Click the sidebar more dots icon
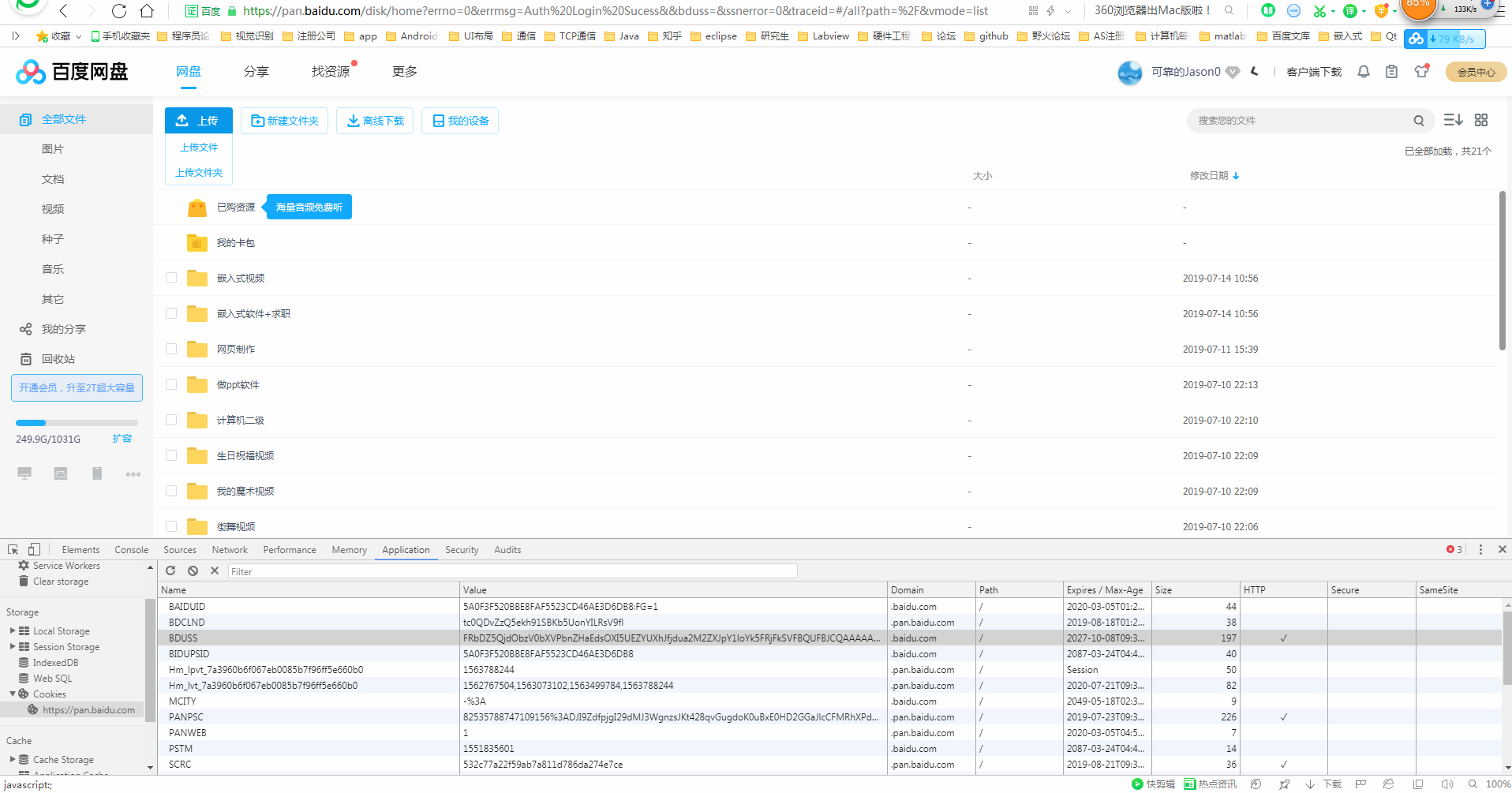1512x793 pixels. [133, 474]
